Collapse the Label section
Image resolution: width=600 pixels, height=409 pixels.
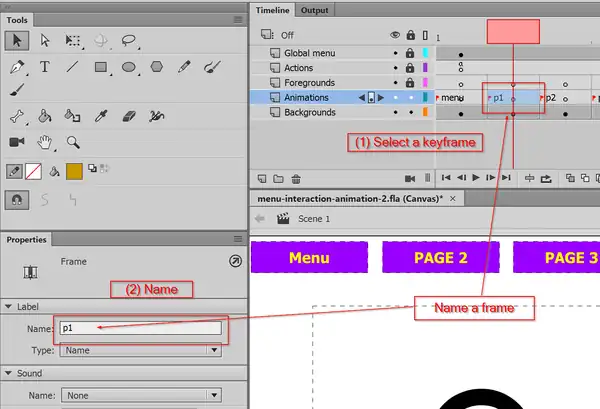click(x=10, y=307)
